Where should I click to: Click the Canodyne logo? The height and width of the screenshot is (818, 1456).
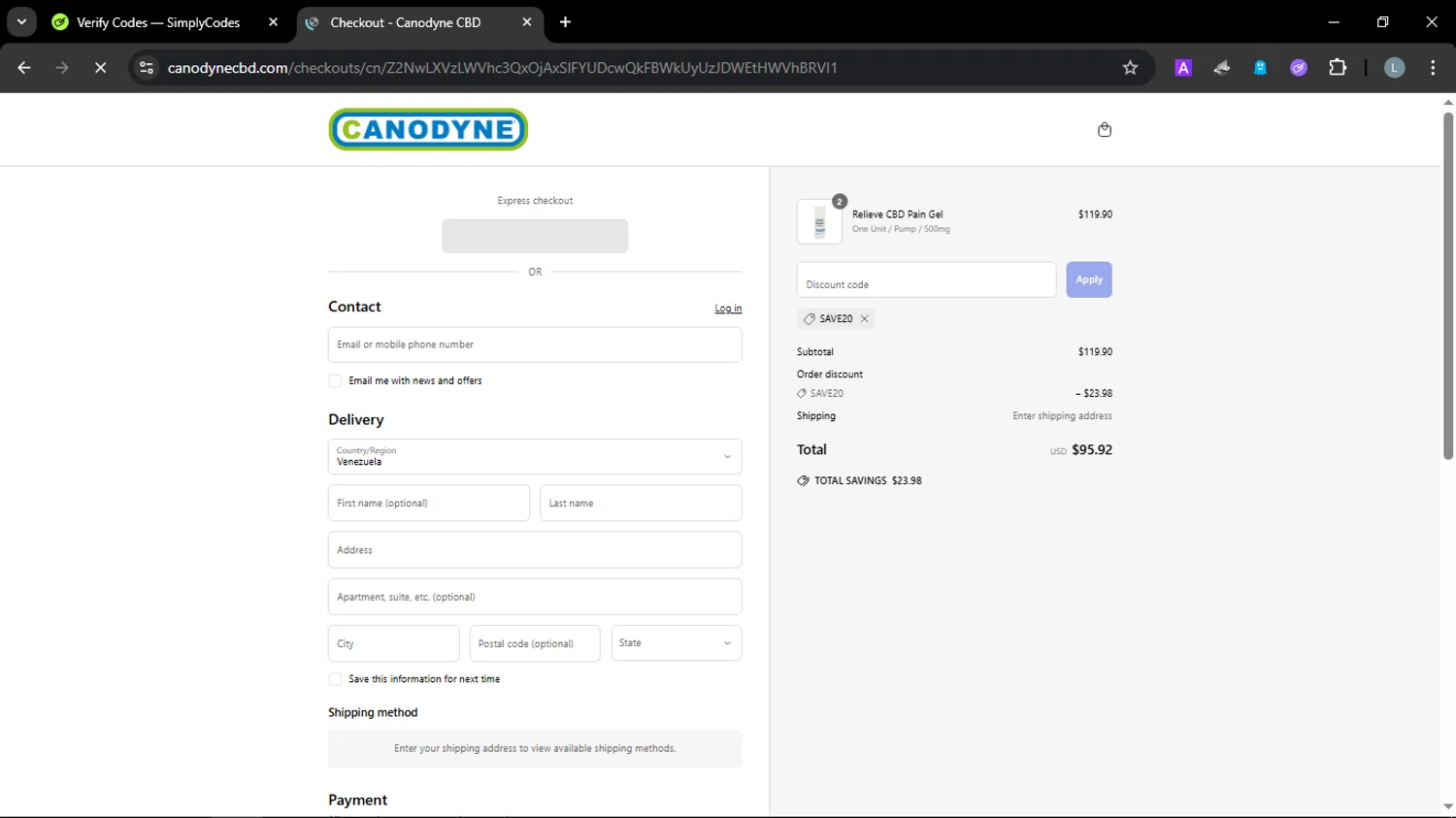click(428, 129)
